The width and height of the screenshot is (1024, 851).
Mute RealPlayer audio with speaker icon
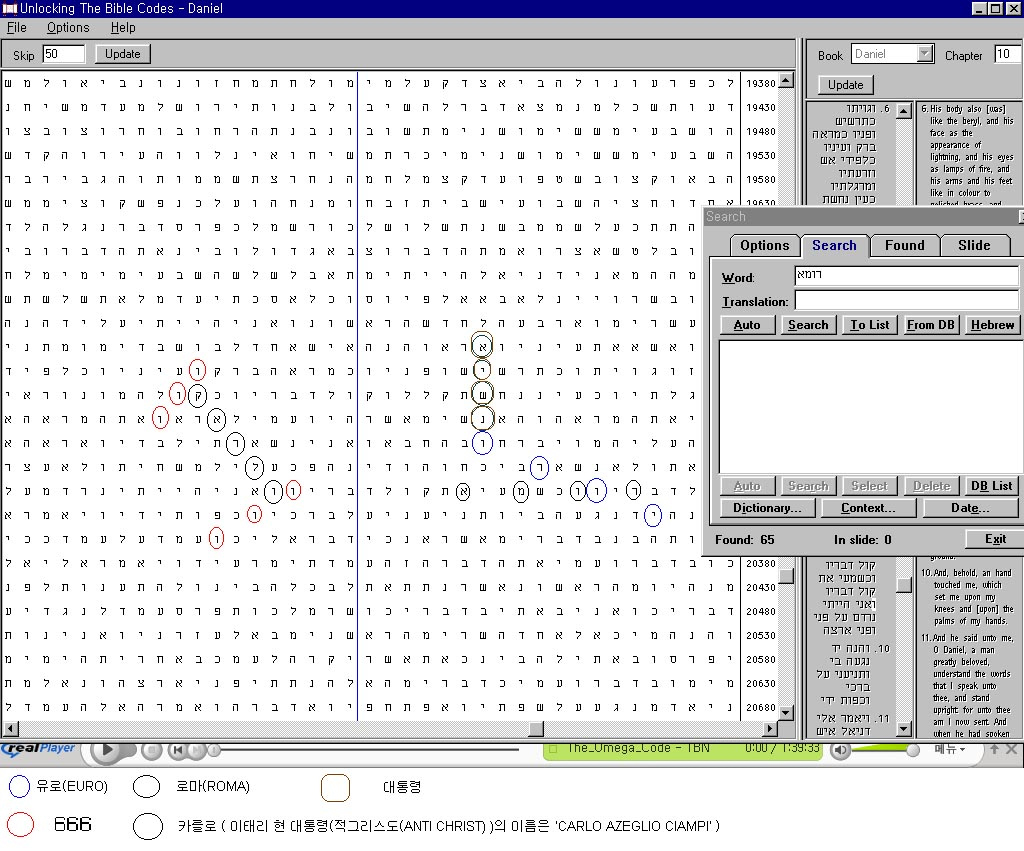tap(840, 750)
